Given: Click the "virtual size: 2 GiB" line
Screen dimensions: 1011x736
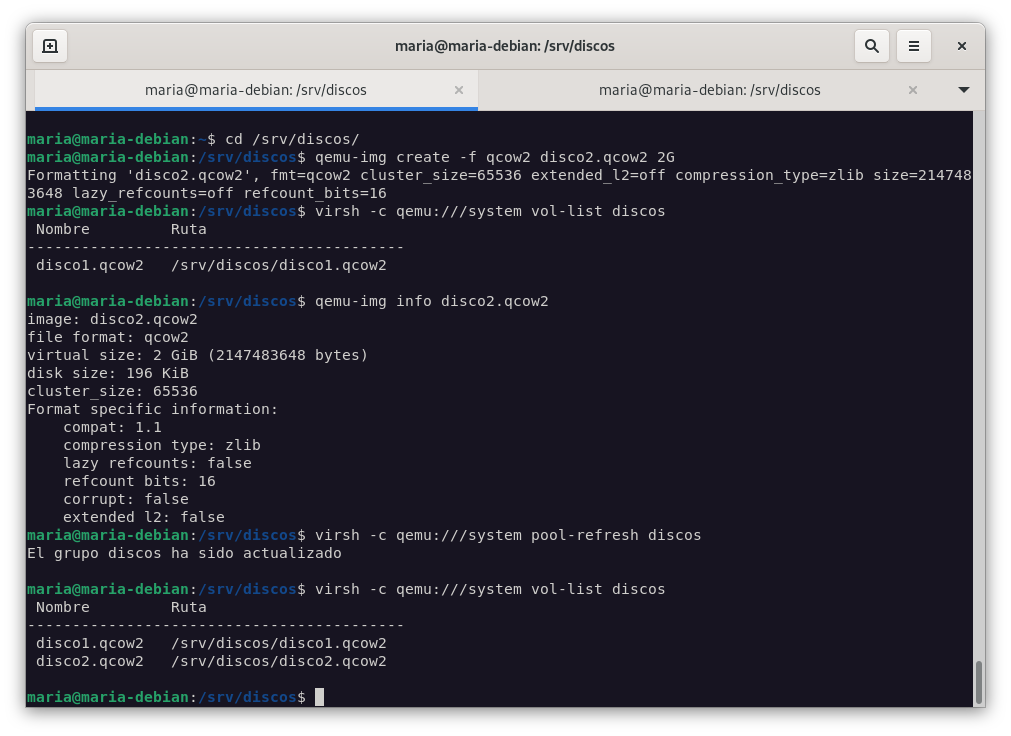Looking at the screenshot, I should coord(197,355).
